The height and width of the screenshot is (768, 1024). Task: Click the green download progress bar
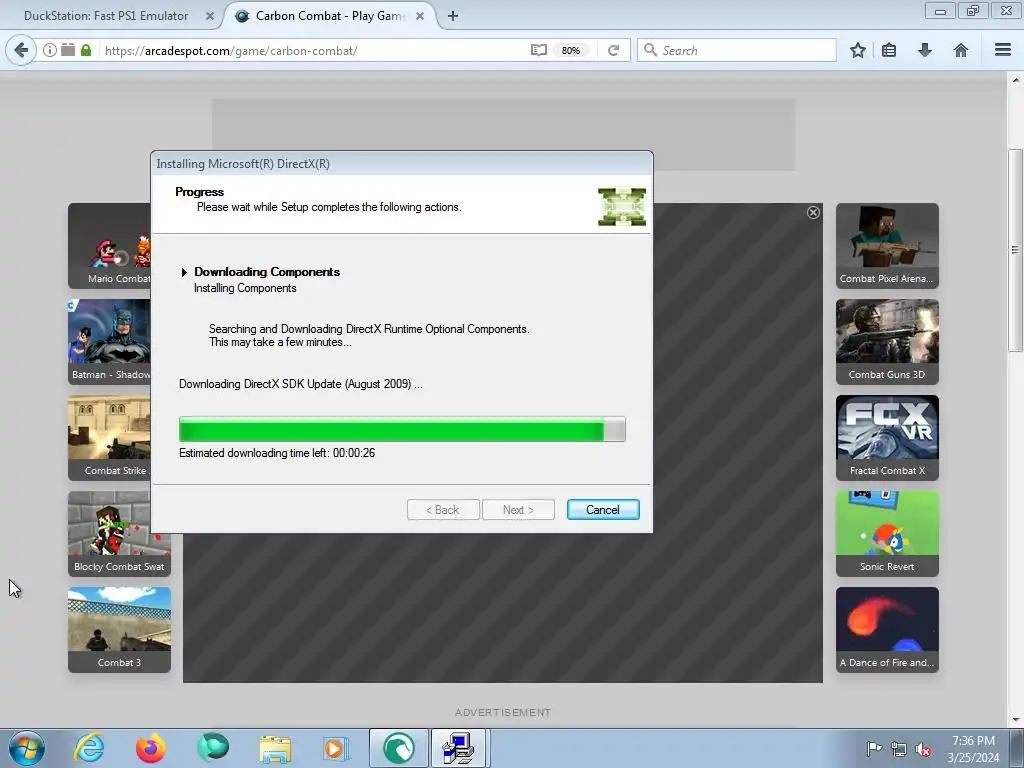(x=402, y=429)
